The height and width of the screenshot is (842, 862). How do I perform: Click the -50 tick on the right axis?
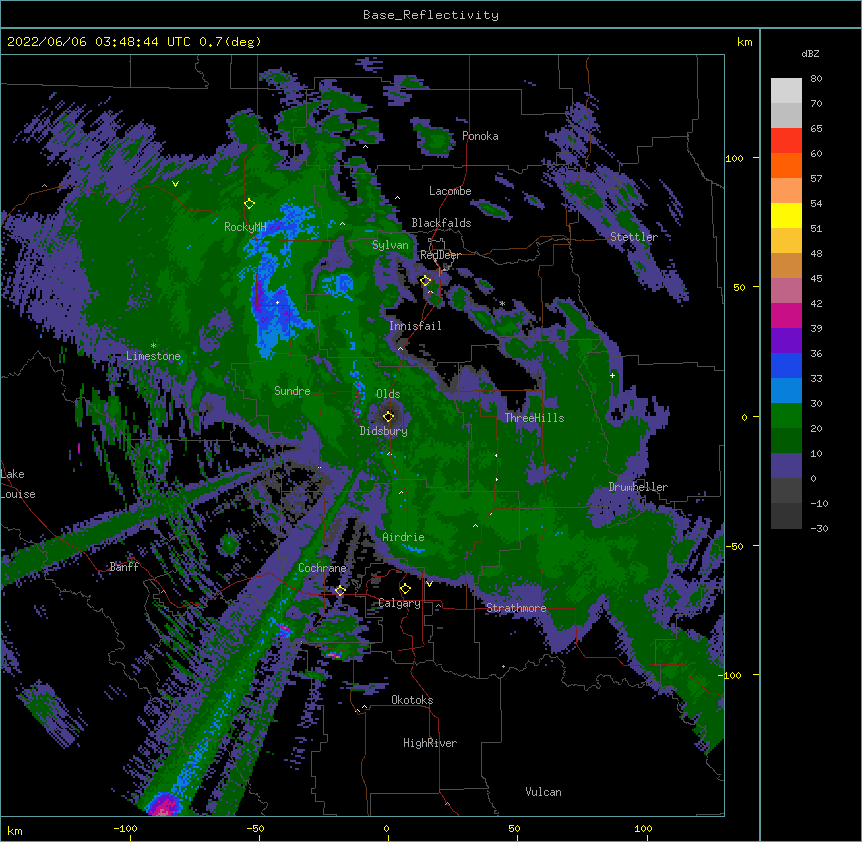[734, 546]
